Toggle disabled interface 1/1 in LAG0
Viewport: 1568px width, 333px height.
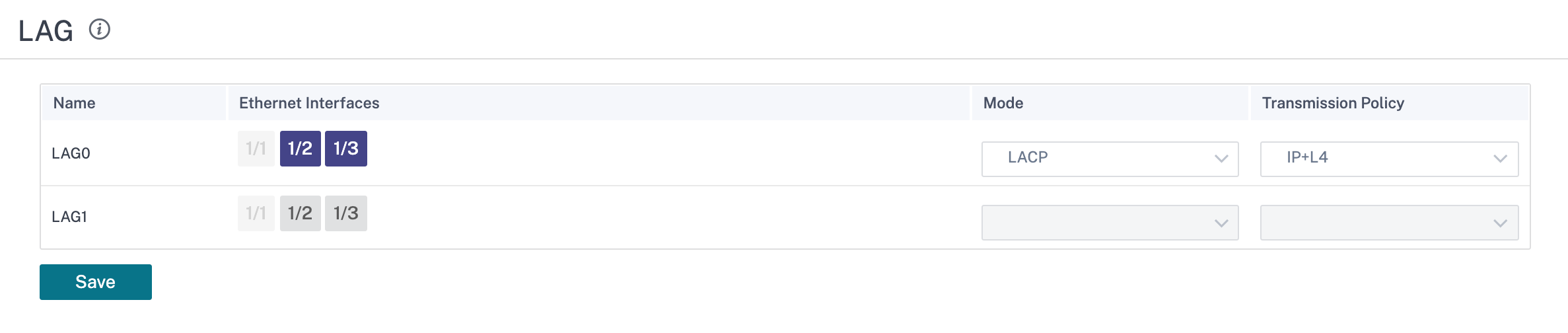point(256,149)
